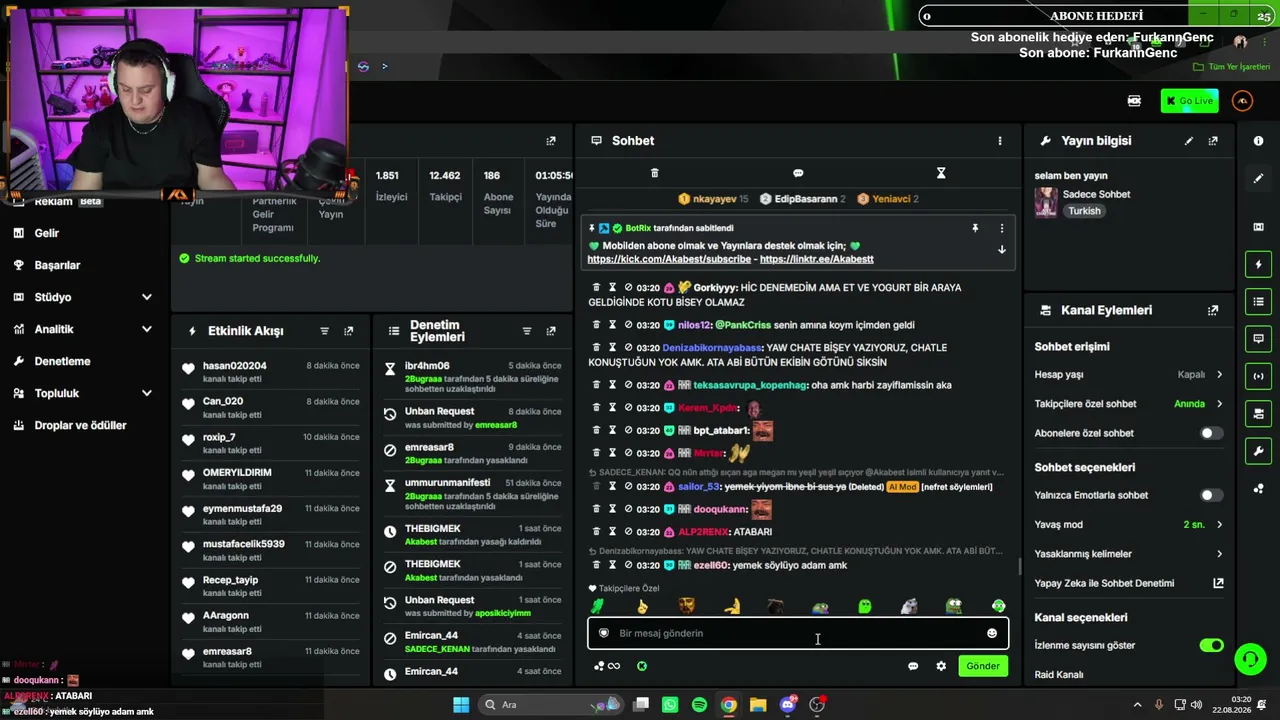Filter the Denetim Eylemleri list
The height and width of the screenshot is (720, 1280).
coord(527,331)
